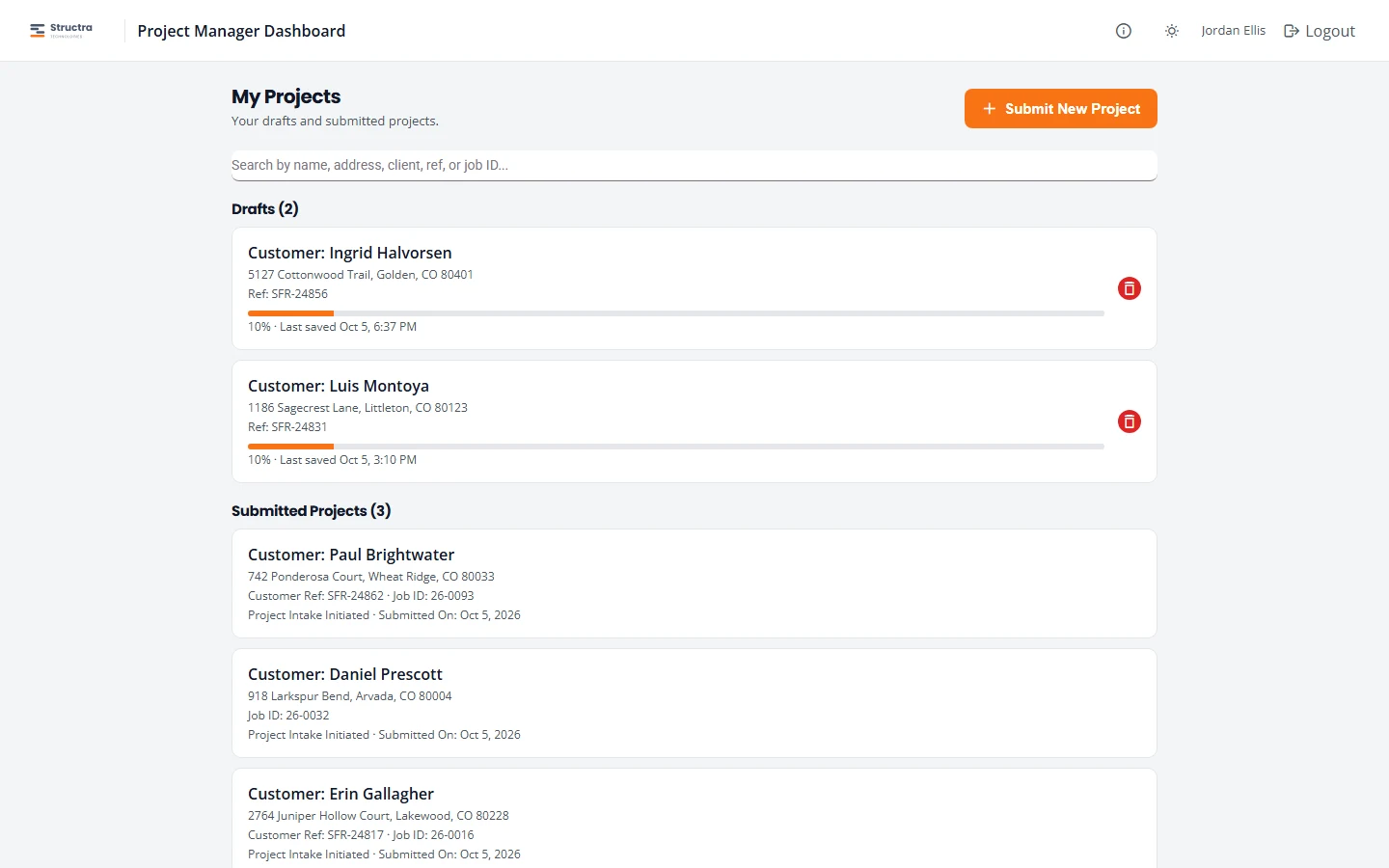Click Last saved Oct 5, 3:10 PM text
This screenshot has width=1389, height=868.
pyautogui.click(x=348, y=460)
